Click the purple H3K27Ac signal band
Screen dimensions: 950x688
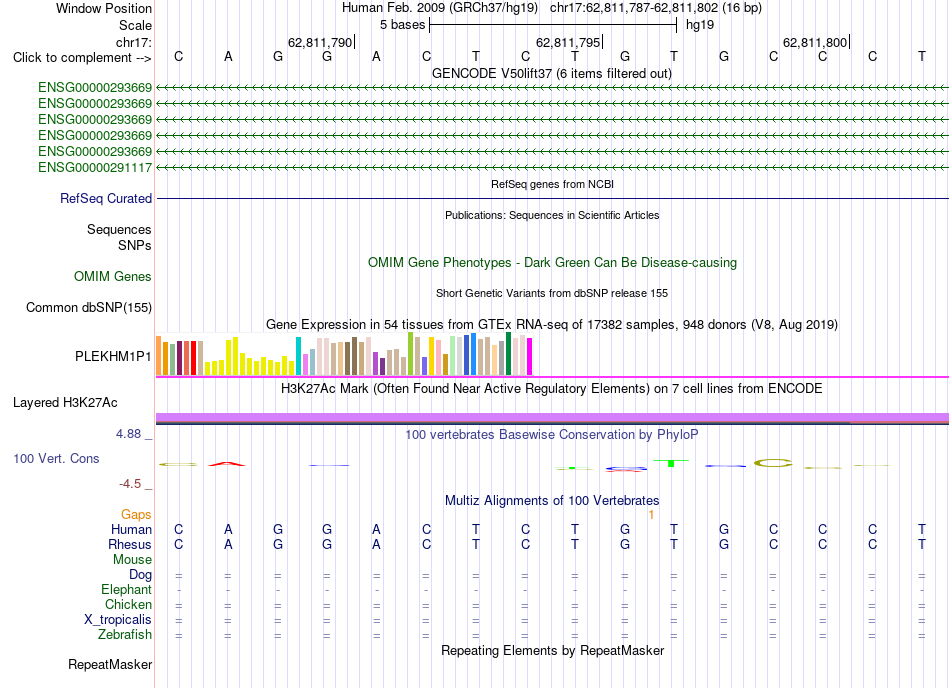click(552, 417)
